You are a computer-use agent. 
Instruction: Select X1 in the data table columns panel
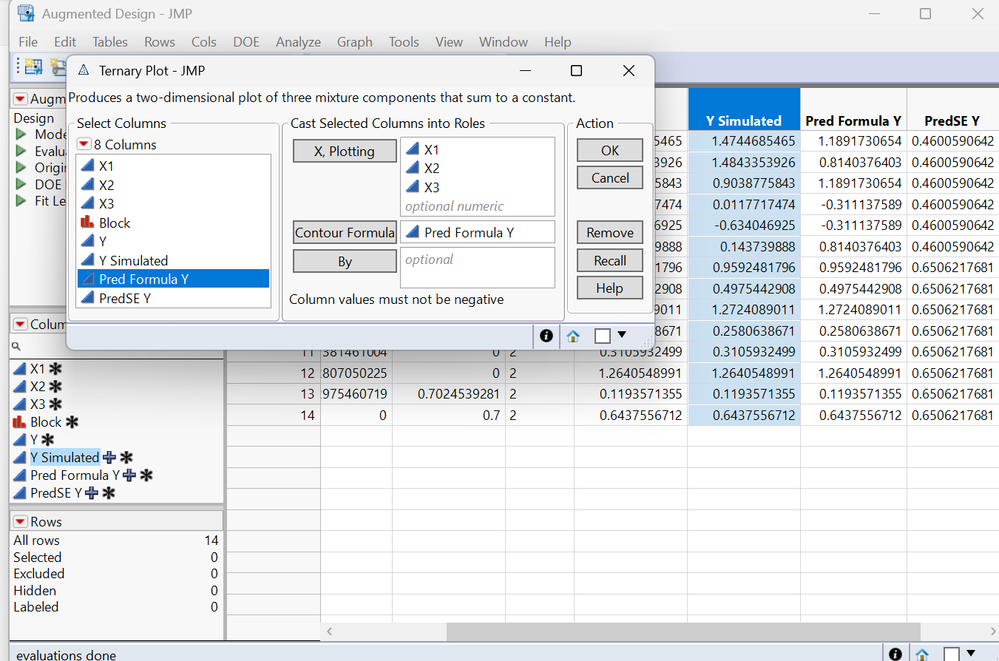coord(38,368)
